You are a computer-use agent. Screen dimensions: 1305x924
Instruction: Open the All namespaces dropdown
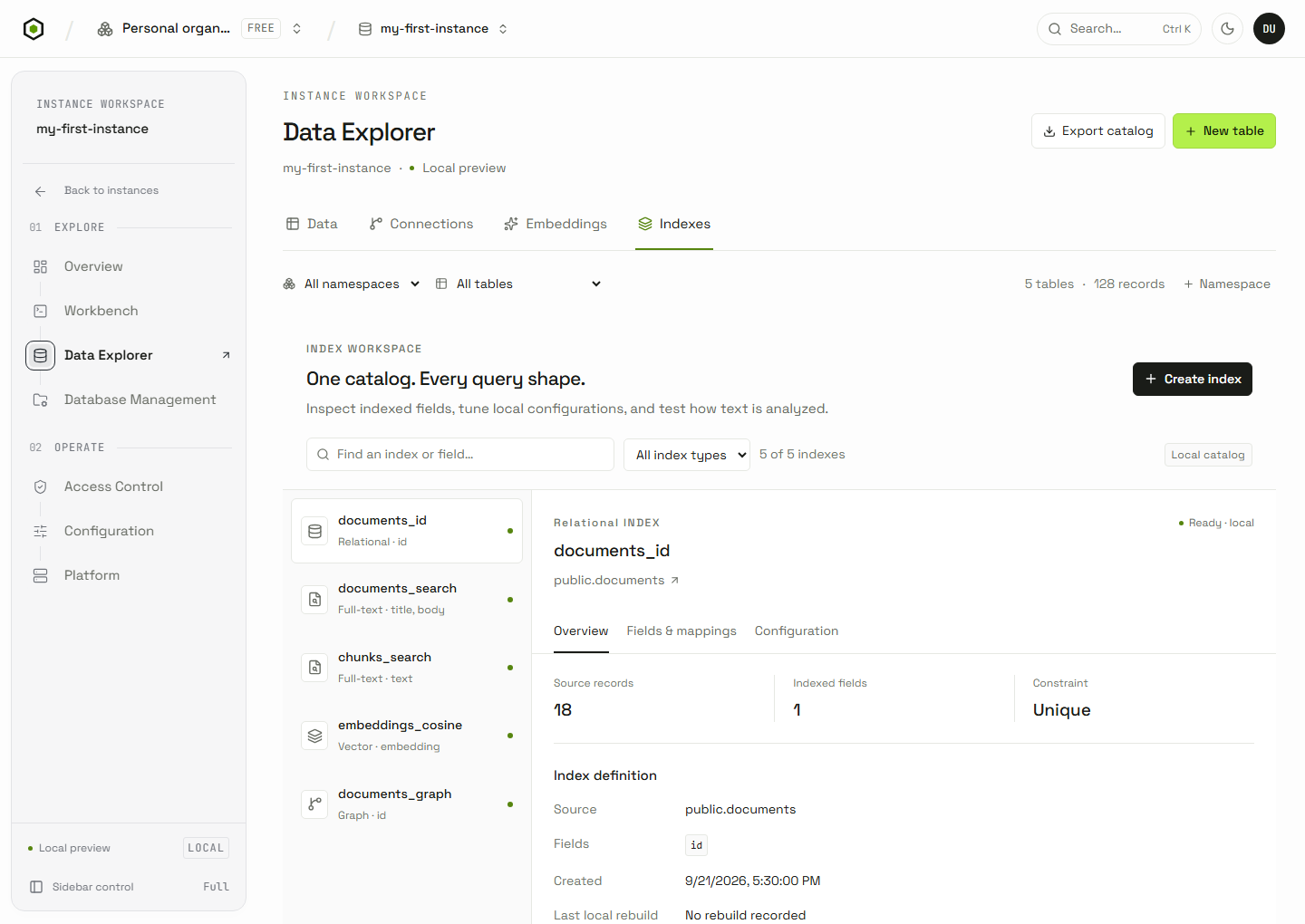(352, 284)
